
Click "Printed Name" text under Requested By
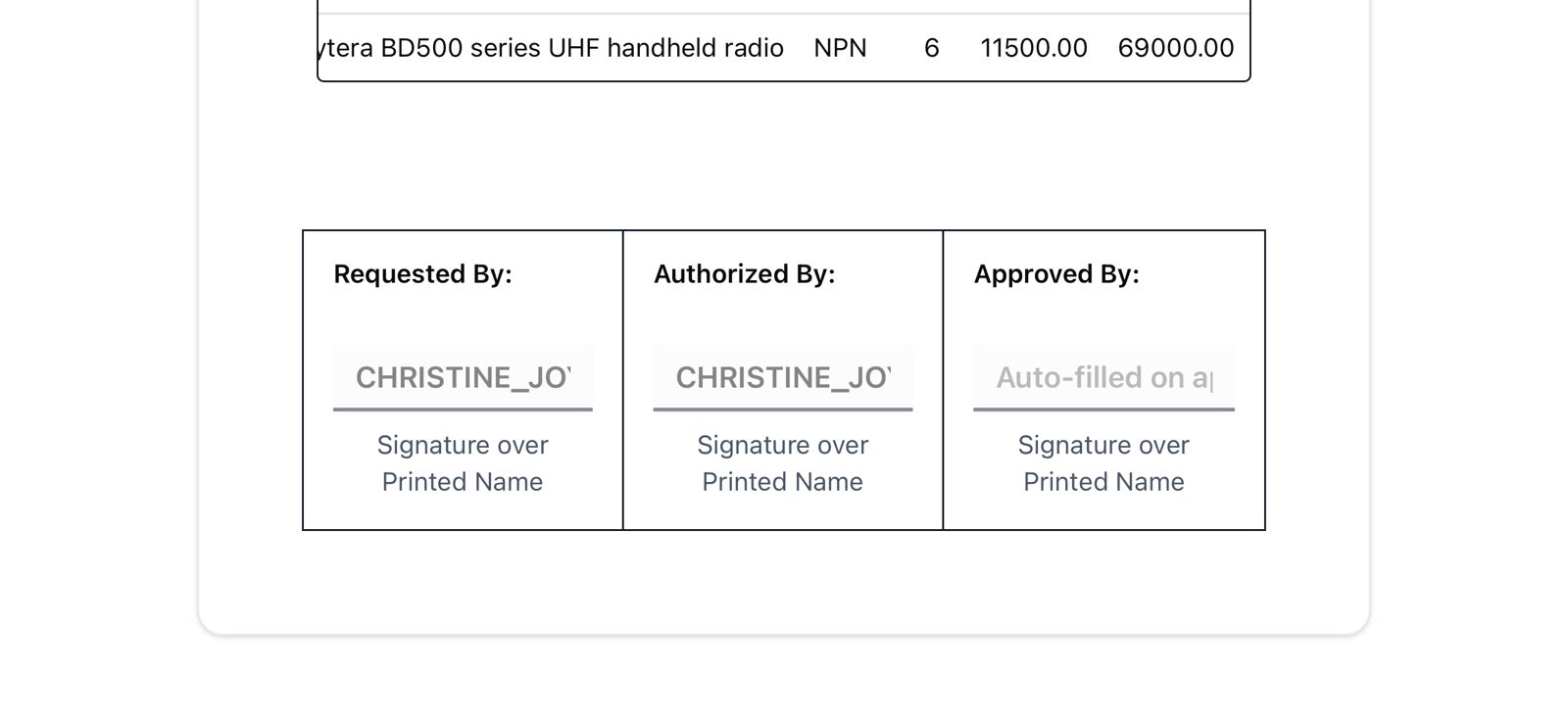[x=463, y=482]
